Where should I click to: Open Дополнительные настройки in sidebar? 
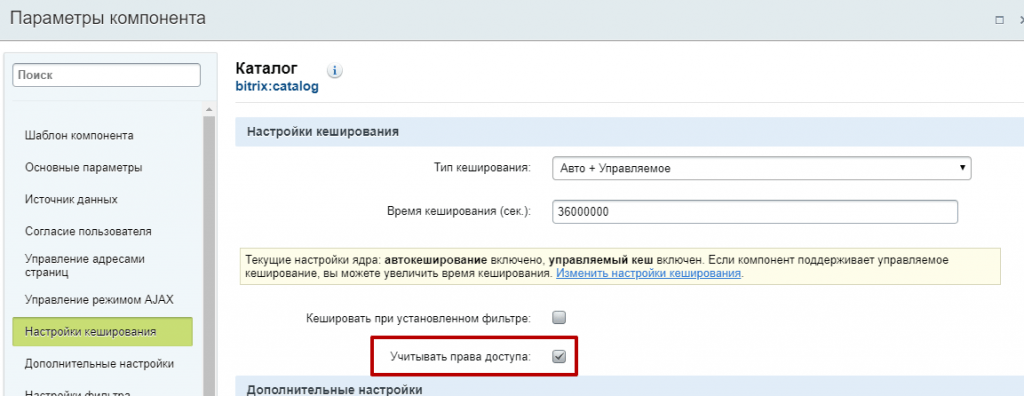tap(99, 363)
